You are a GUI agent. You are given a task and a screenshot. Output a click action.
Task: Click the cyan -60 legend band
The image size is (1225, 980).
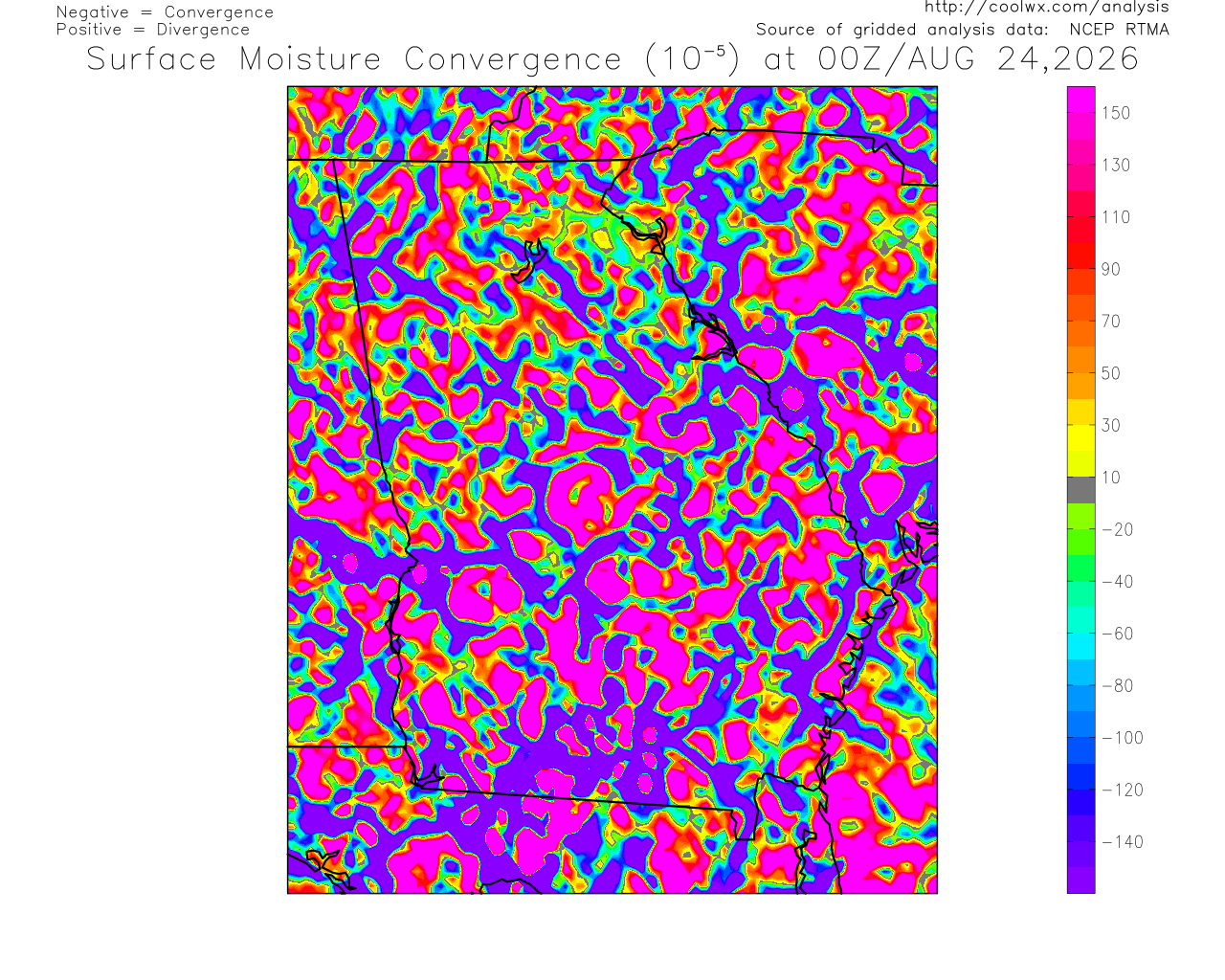click(x=1081, y=633)
